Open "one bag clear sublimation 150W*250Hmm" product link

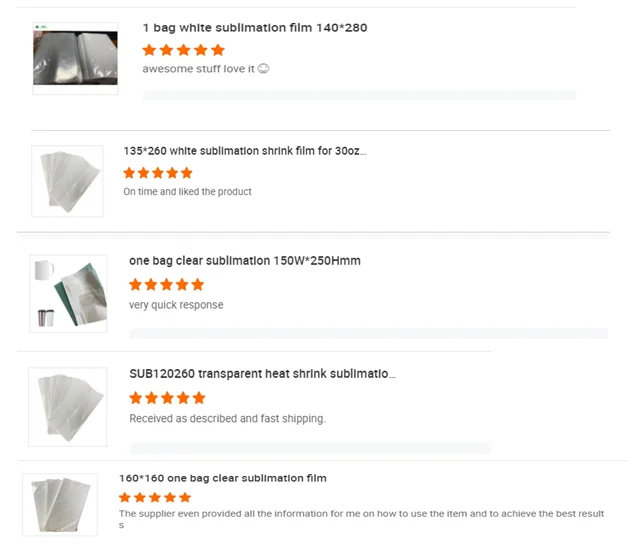[x=244, y=261]
